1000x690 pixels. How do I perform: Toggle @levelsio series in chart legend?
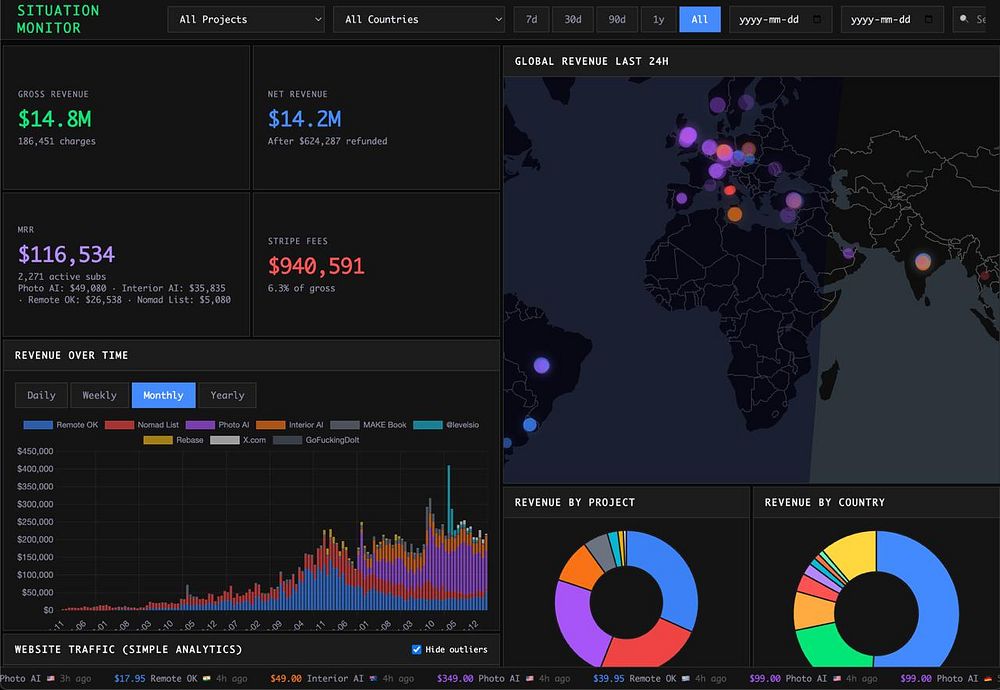446,425
